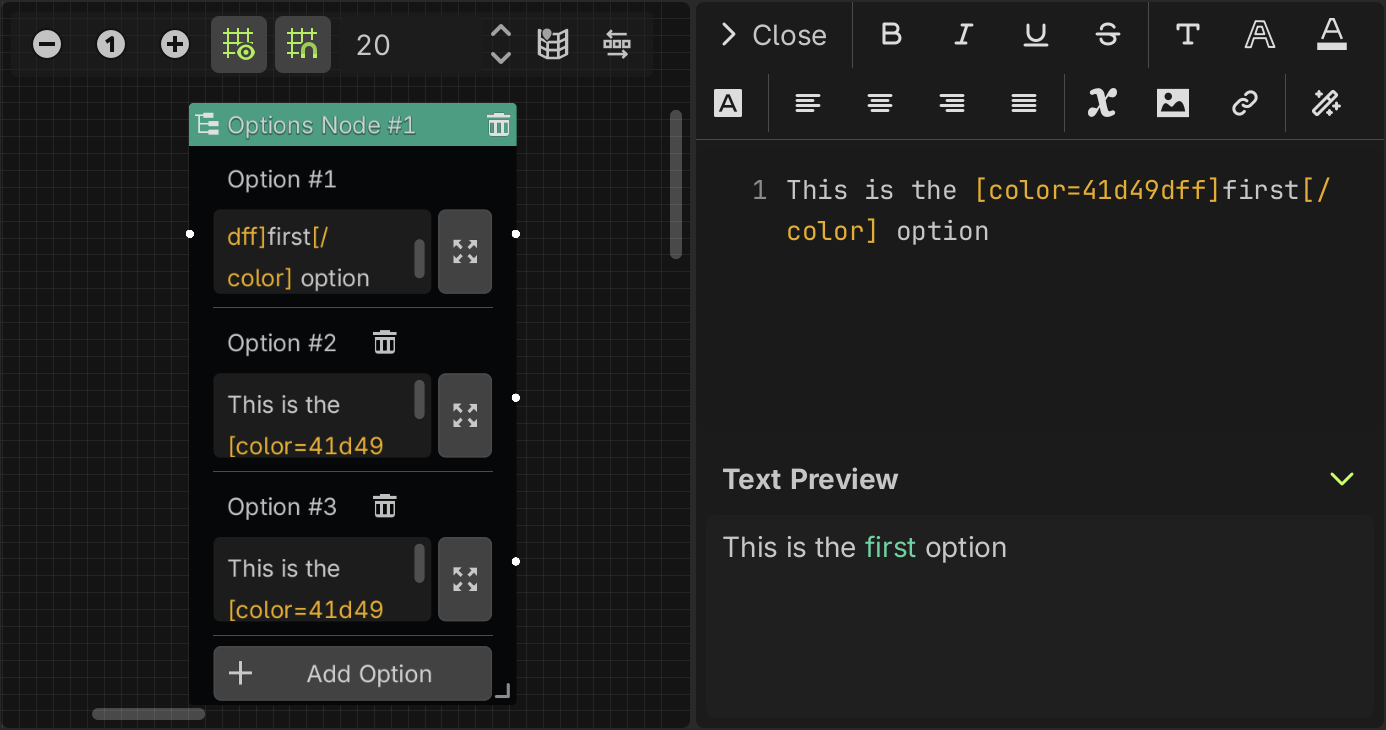1386x730 pixels.
Task: Toggle snap to grid
Action: [x=303, y=44]
